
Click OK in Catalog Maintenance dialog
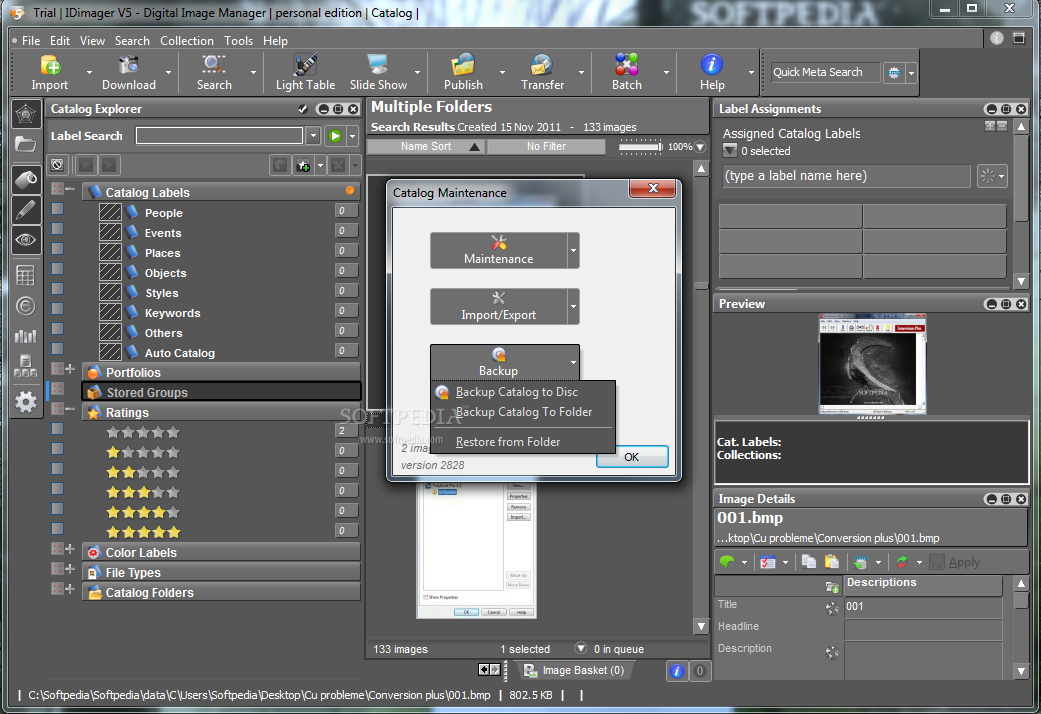coord(631,457)
